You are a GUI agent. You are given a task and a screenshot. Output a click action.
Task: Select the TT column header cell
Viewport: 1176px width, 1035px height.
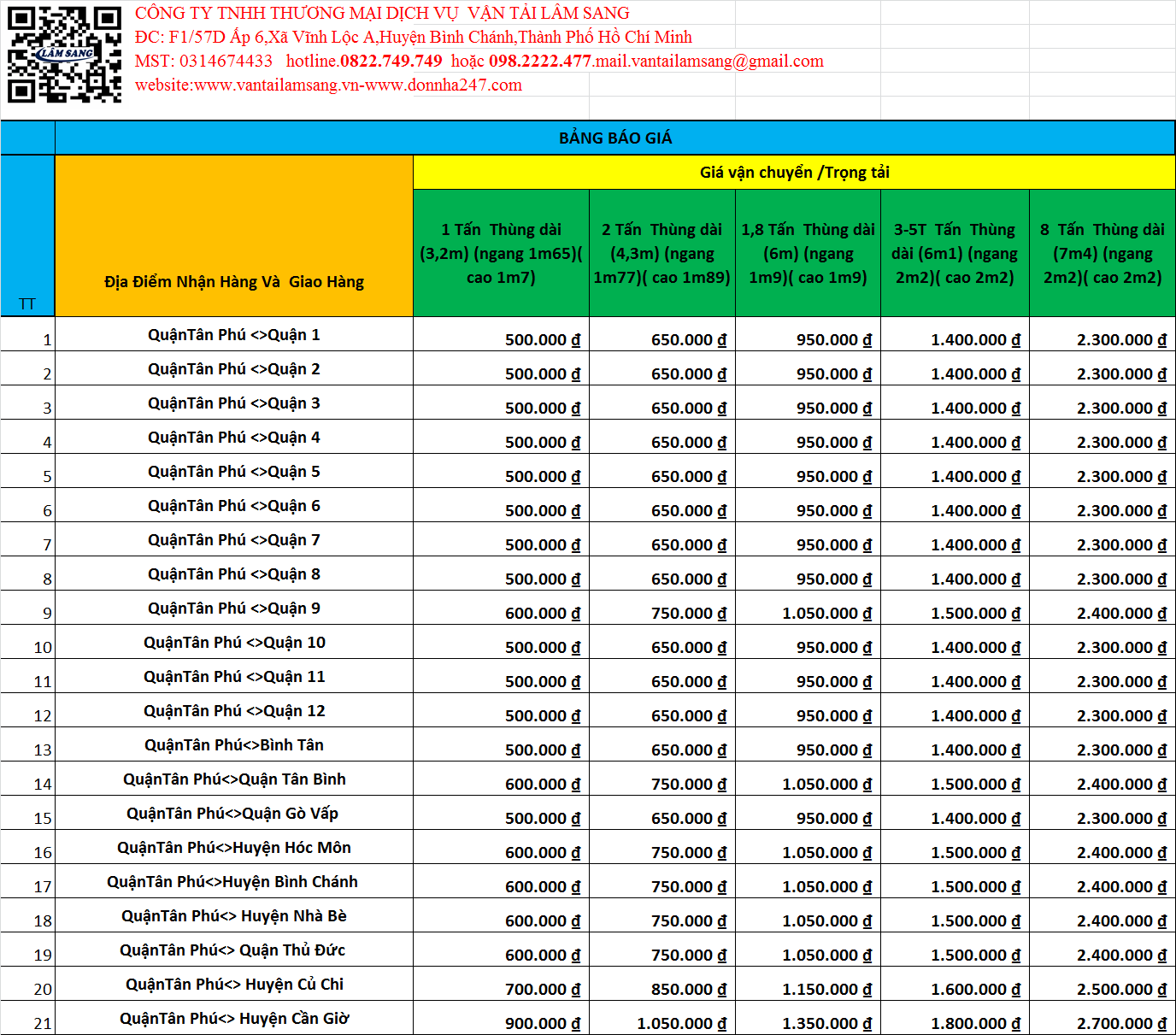(27, 236)
